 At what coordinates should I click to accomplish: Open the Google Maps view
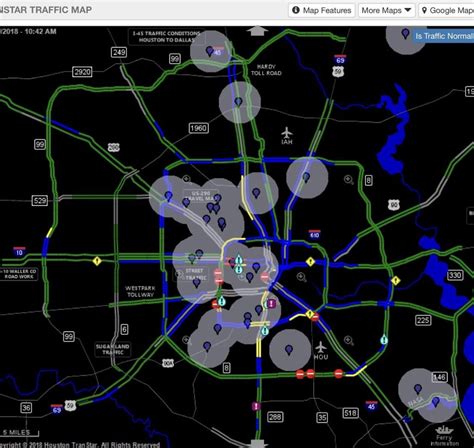point(447,10)
